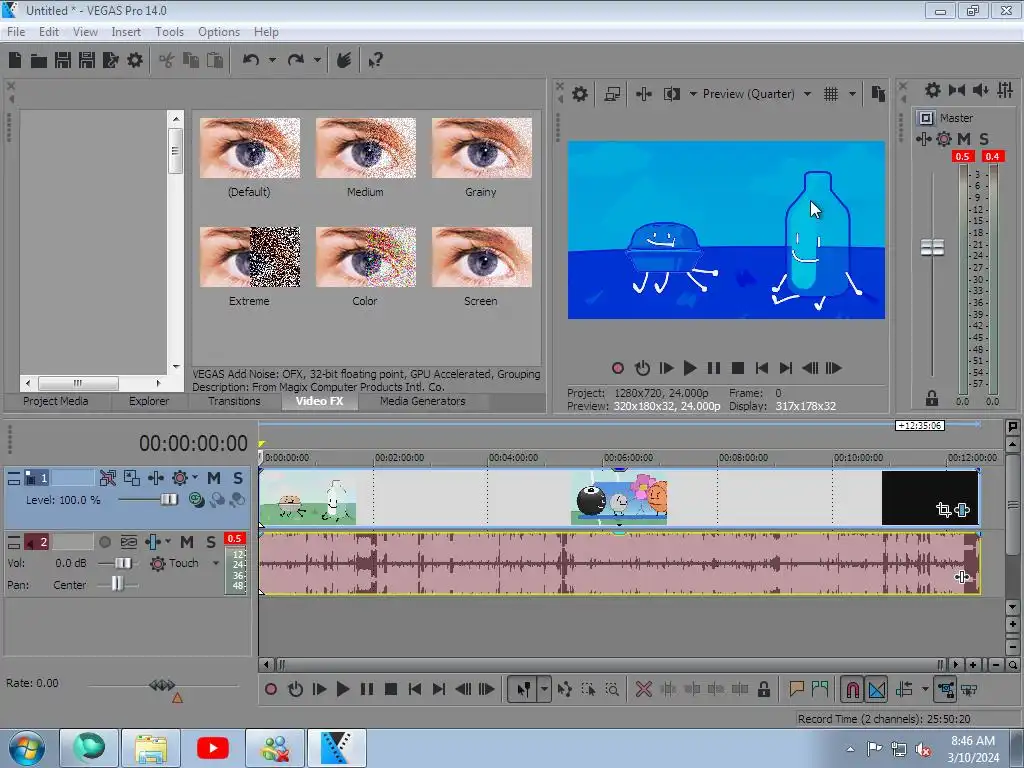
Task: Start recording from timeline transport bar
Action: 270,689
